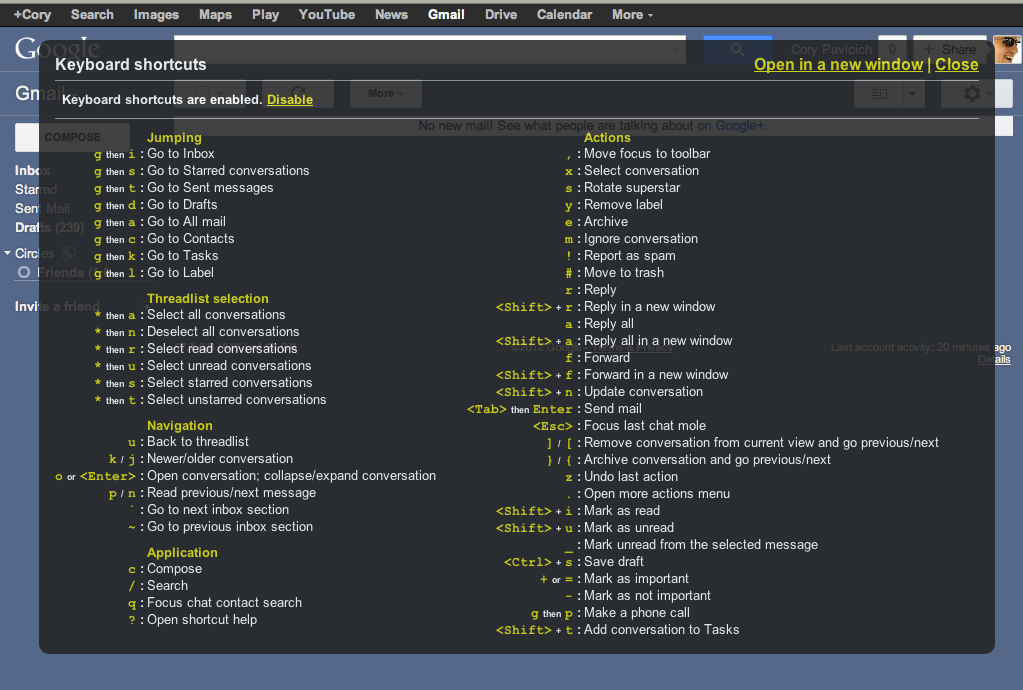1023x690 pixels.
Task: Click the Actions section heading
Action: (607, 137)
